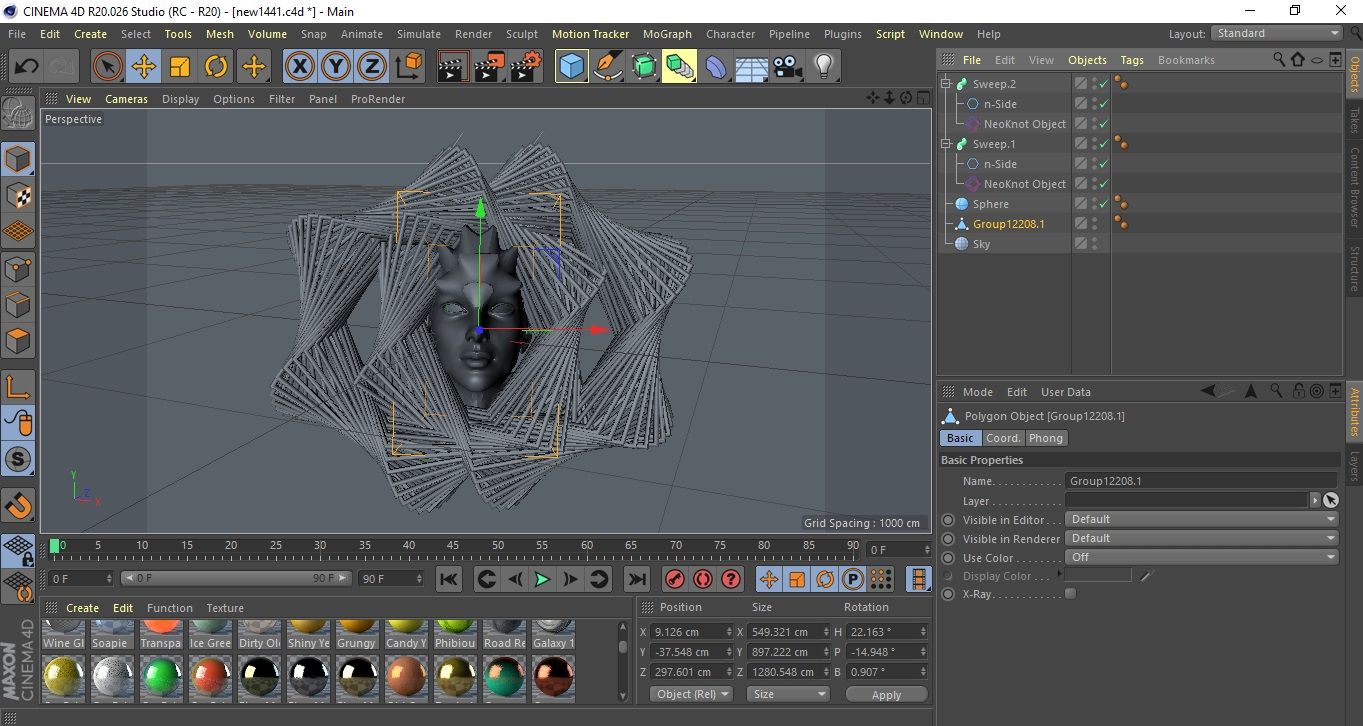Open the MoGraph menu
This screenshot has height=726, width=1363.
[x=667, y=34]
